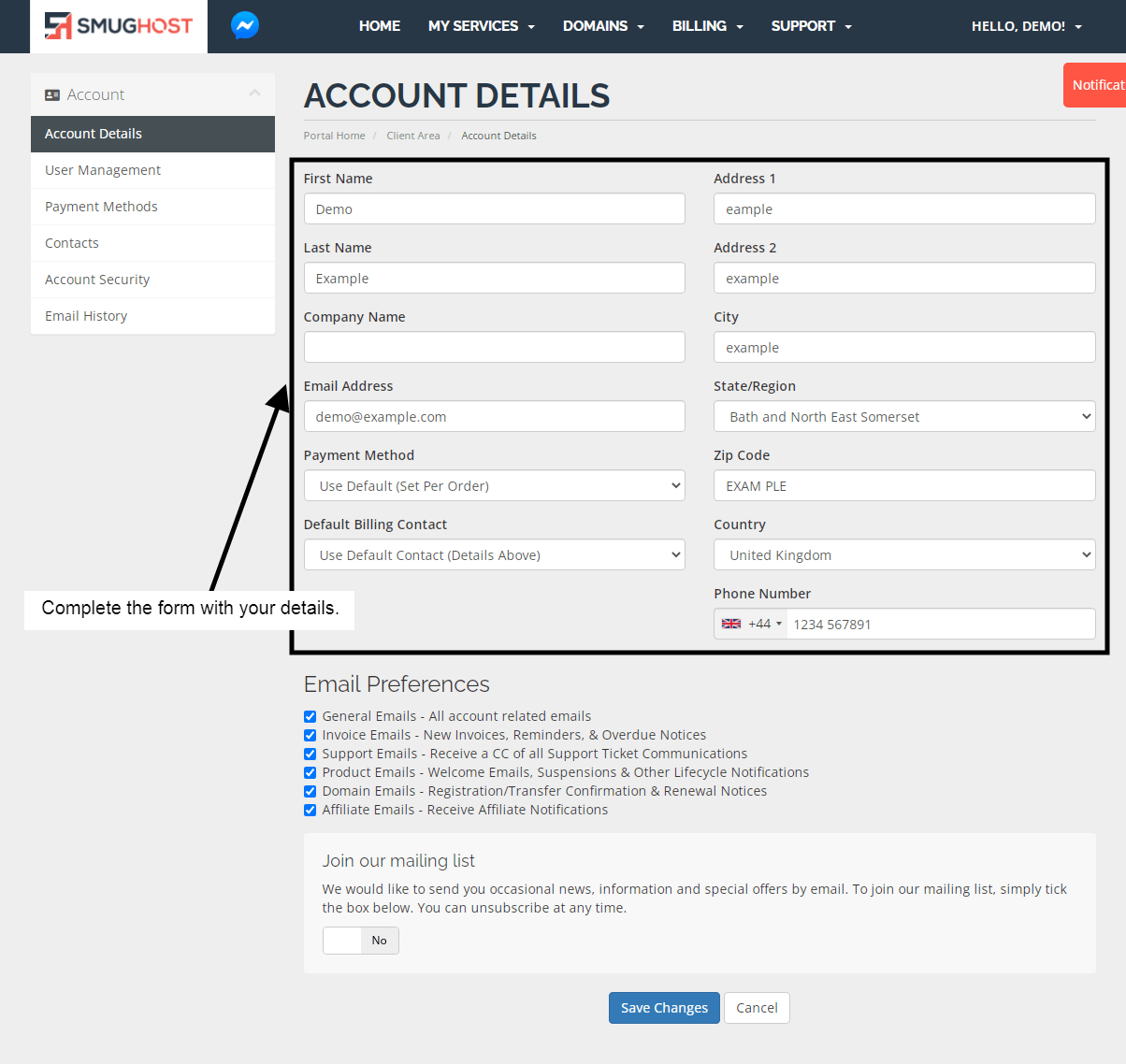
Task: Open the Billing menu
Action: click(707, 26)
